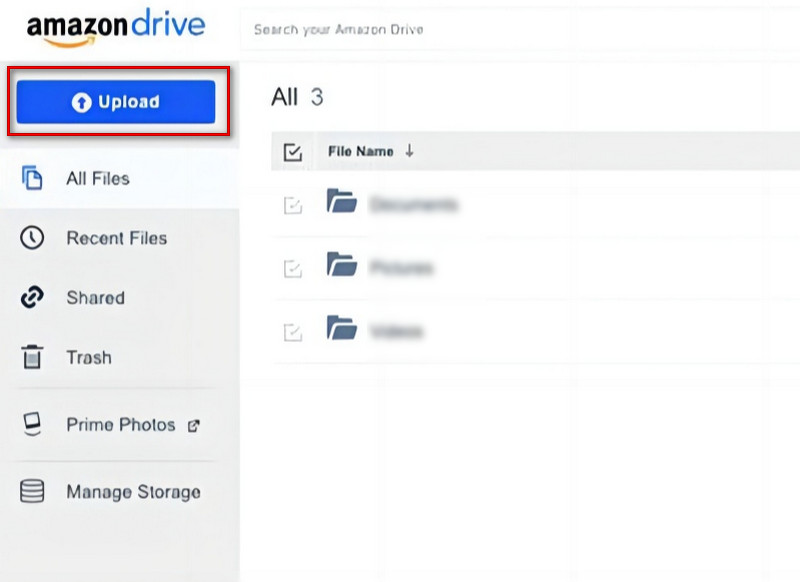Open the Shared section
Viewport: 800px width, 582px height.
pos(119,297)
